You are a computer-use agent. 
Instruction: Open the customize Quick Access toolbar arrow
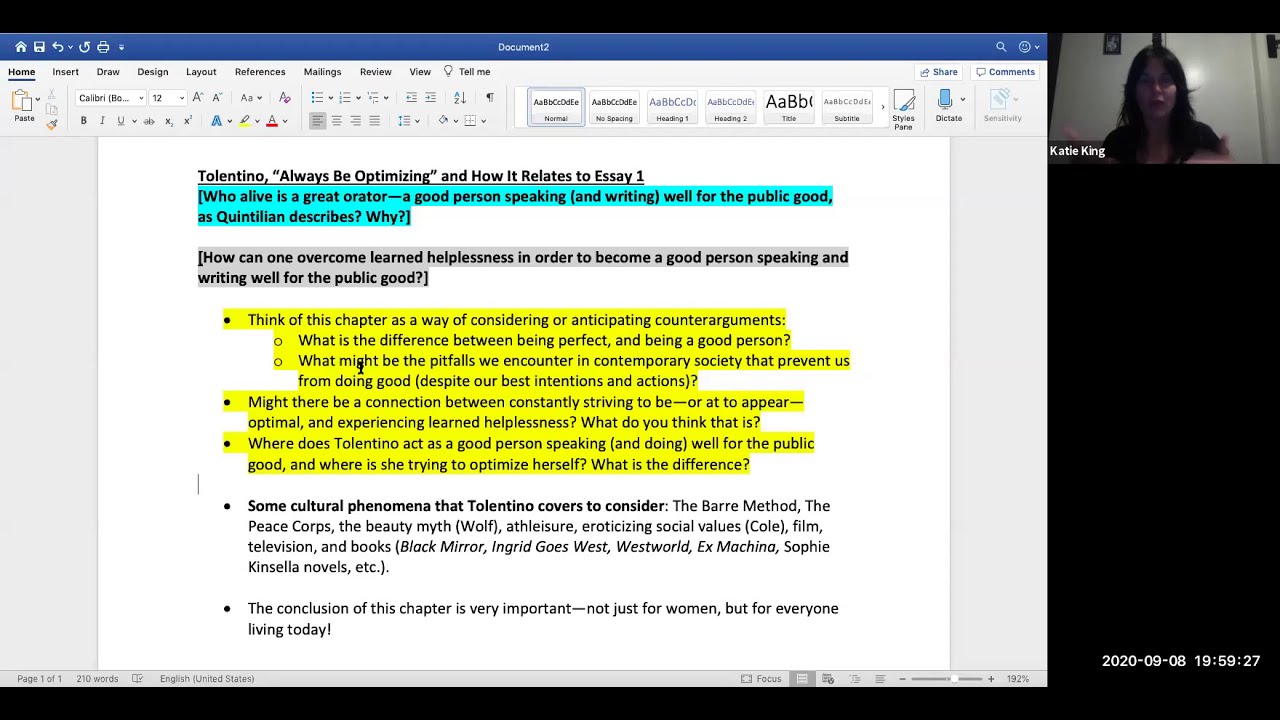pos(121,47)
